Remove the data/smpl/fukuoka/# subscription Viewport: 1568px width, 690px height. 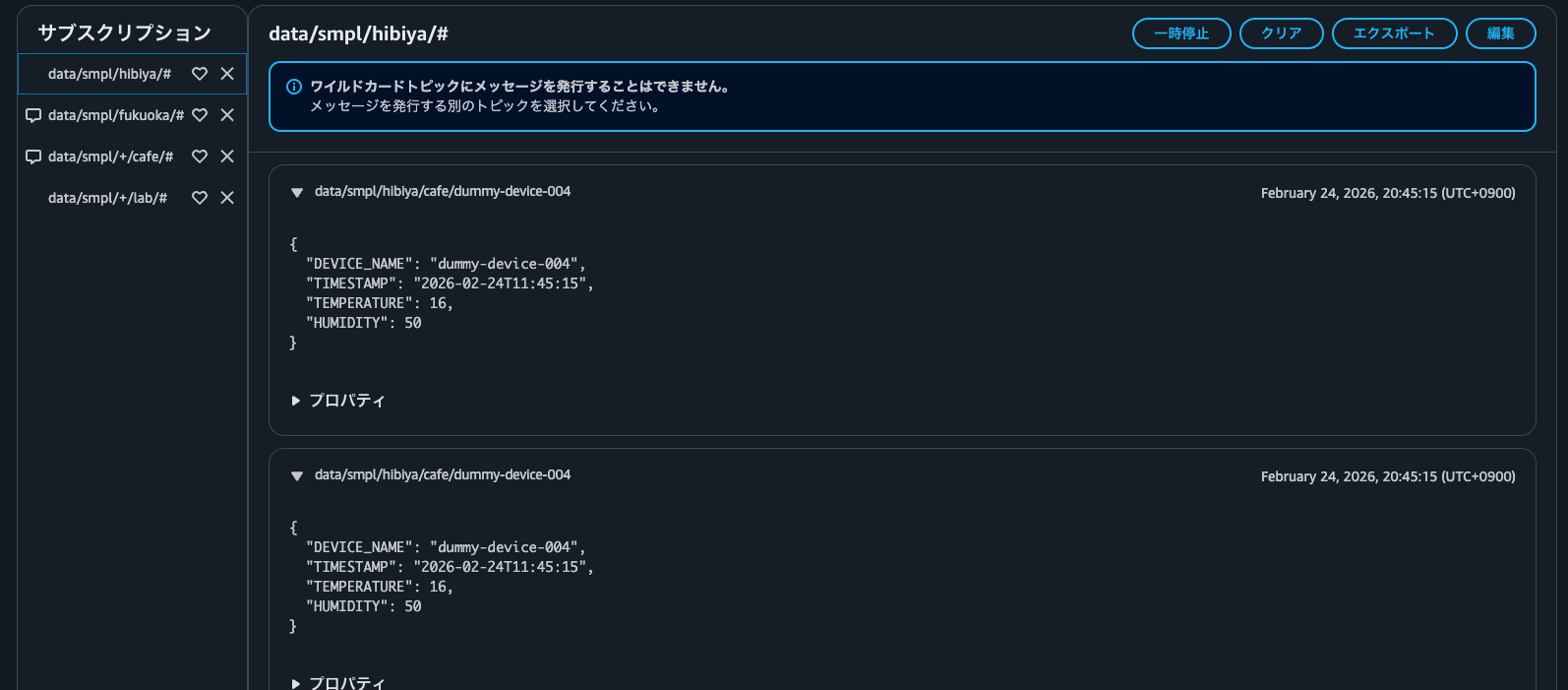pyautogui.click(x=227, y=115)
